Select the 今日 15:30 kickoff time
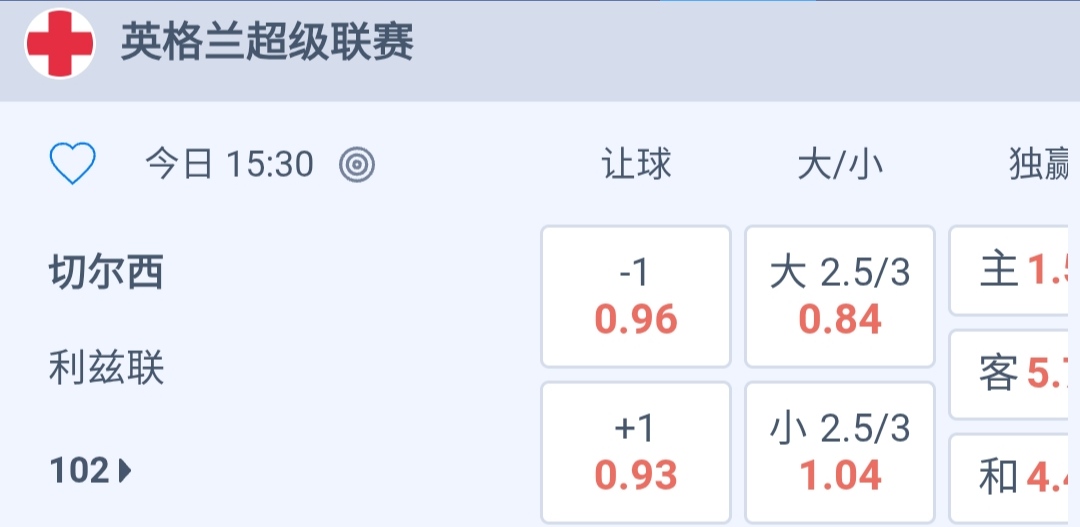Viewport: 1080px width, 527px height. (x=229, y=164)
